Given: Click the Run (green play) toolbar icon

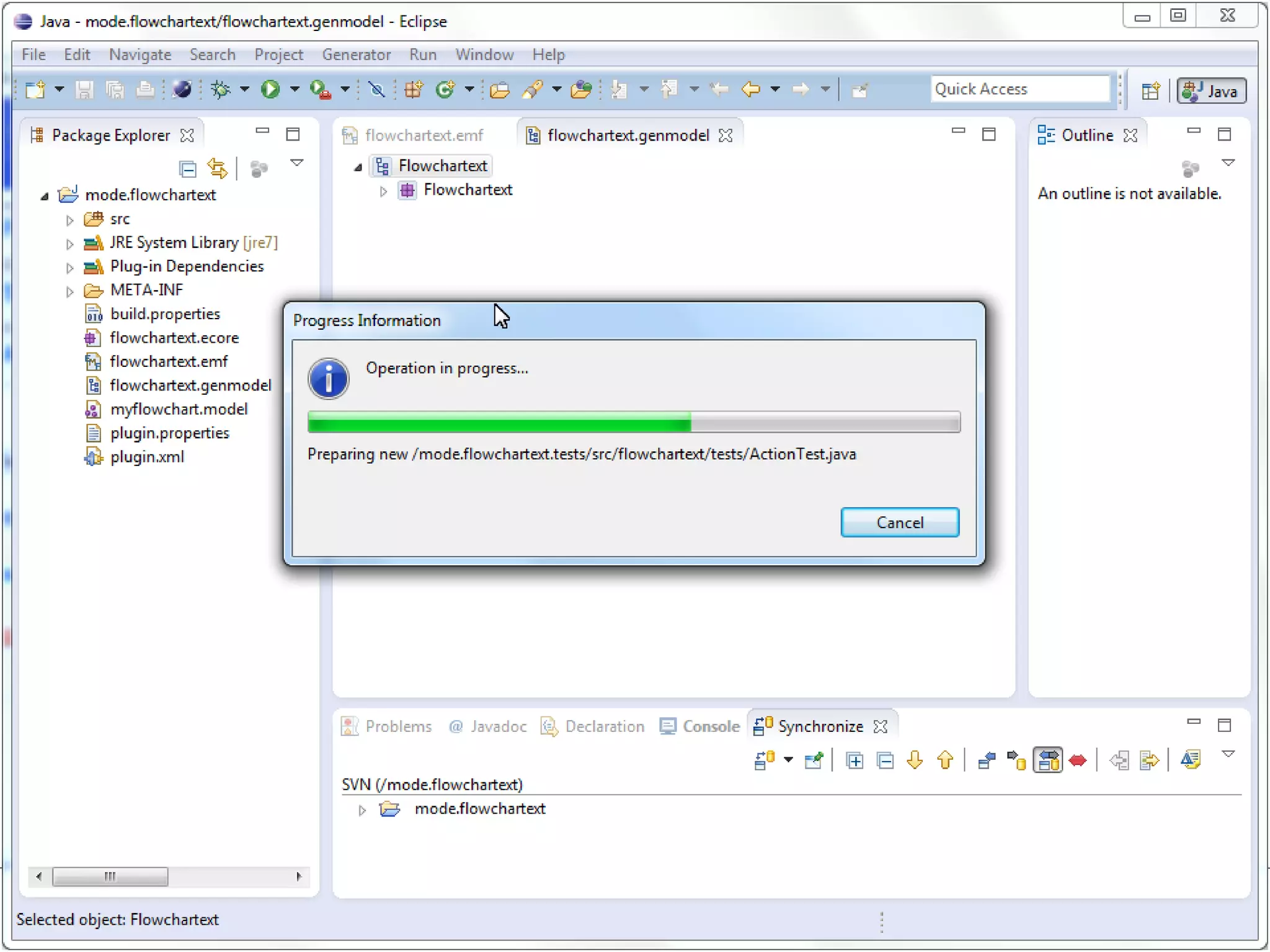Looking at the screenshot, I should click(x=270, y=90).
